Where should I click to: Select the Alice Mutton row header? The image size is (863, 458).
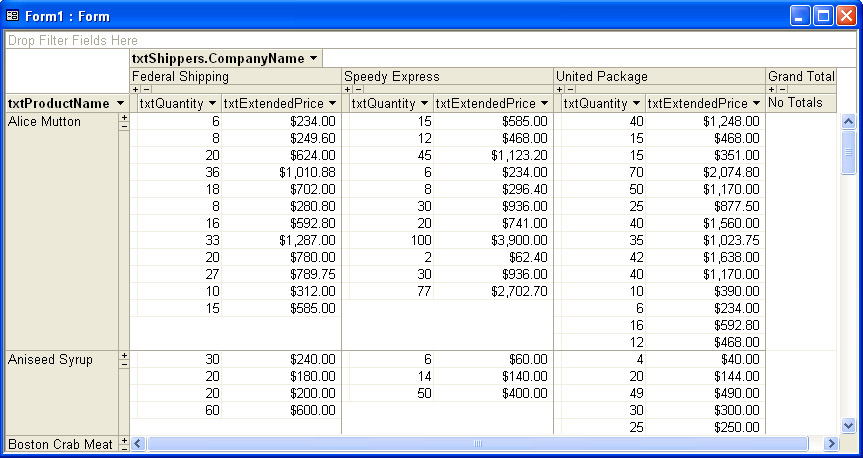tap(60, 122)
